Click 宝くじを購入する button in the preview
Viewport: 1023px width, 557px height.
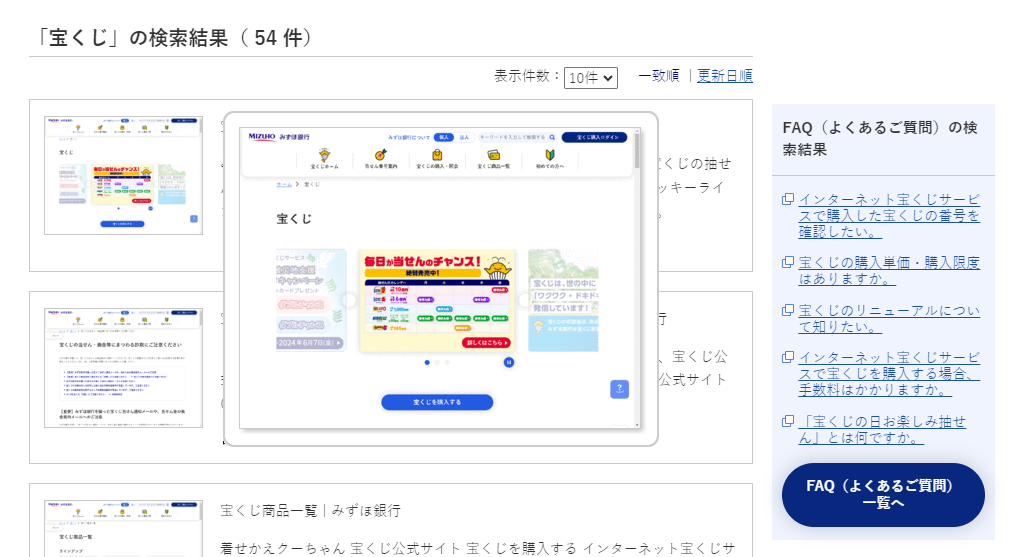(437, 402)
